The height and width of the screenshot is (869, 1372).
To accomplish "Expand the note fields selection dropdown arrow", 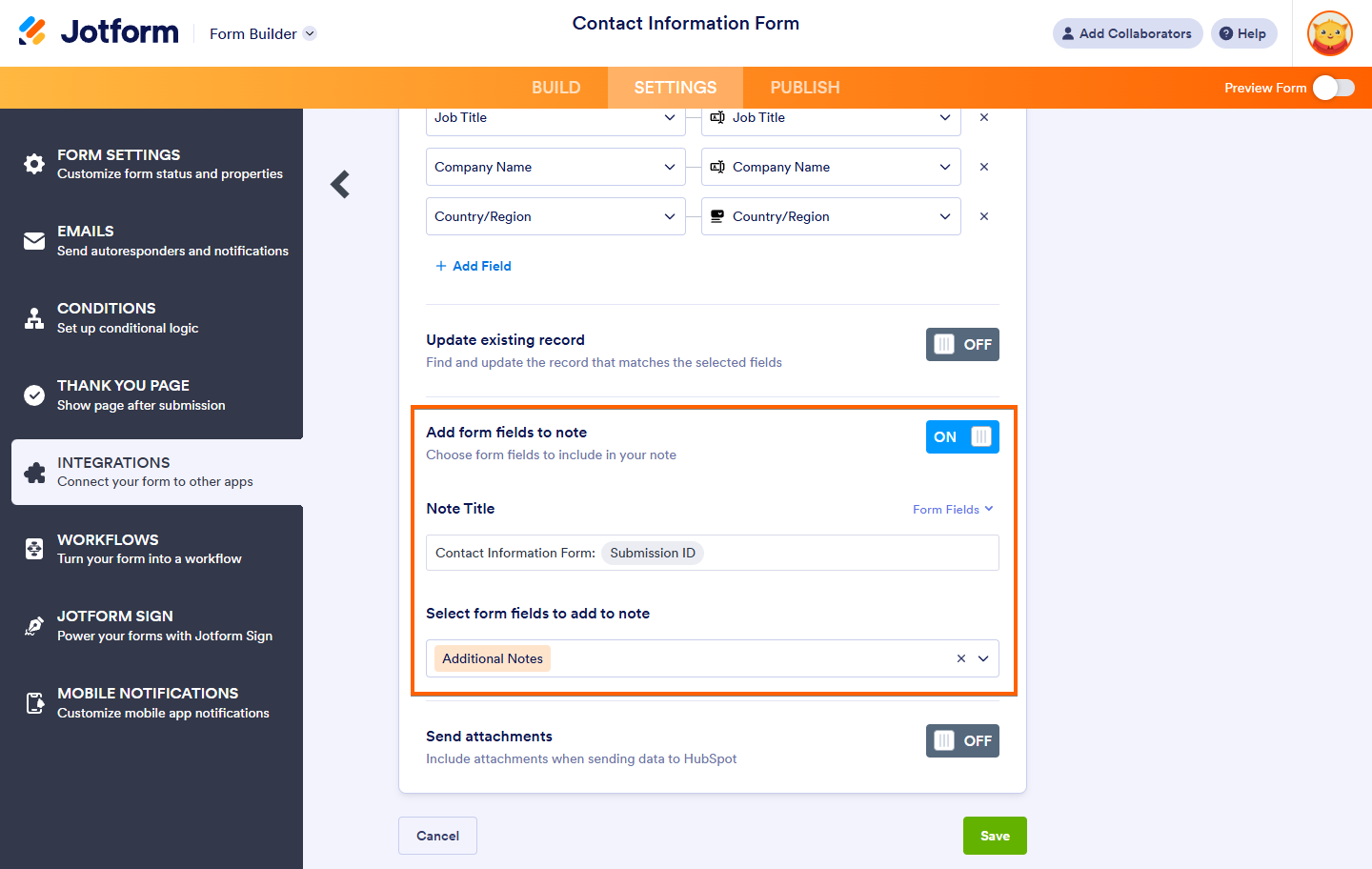I will [x=983, y=658].
